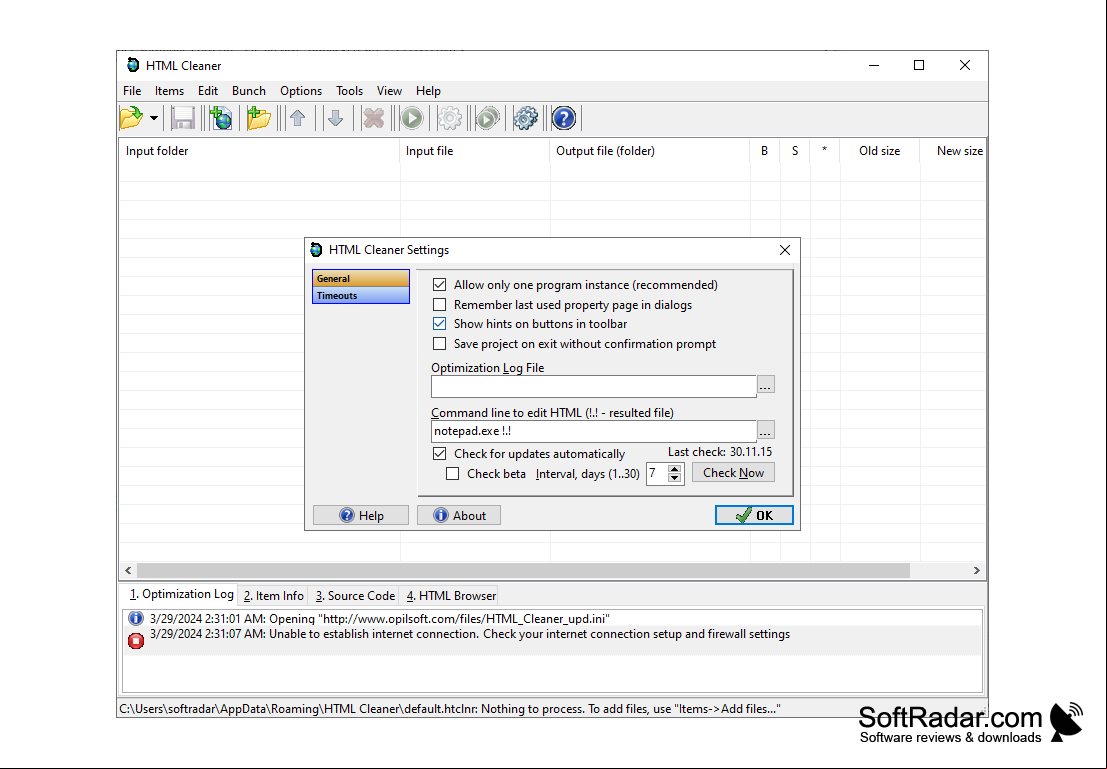Viewport: 1107px width, 769px height.
Task: Open the Tools menu
Action: (349, 90)
